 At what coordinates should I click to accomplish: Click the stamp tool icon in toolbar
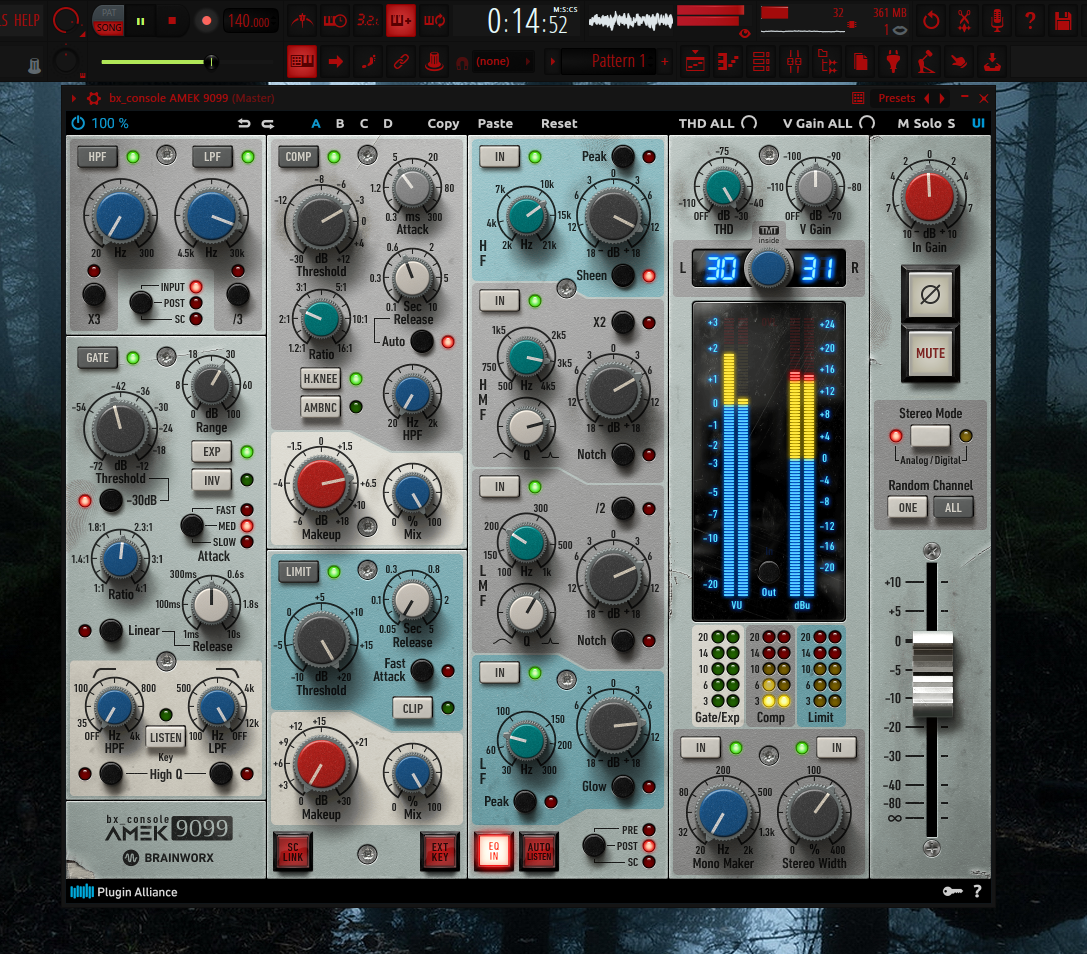click(x=434, y=62)
